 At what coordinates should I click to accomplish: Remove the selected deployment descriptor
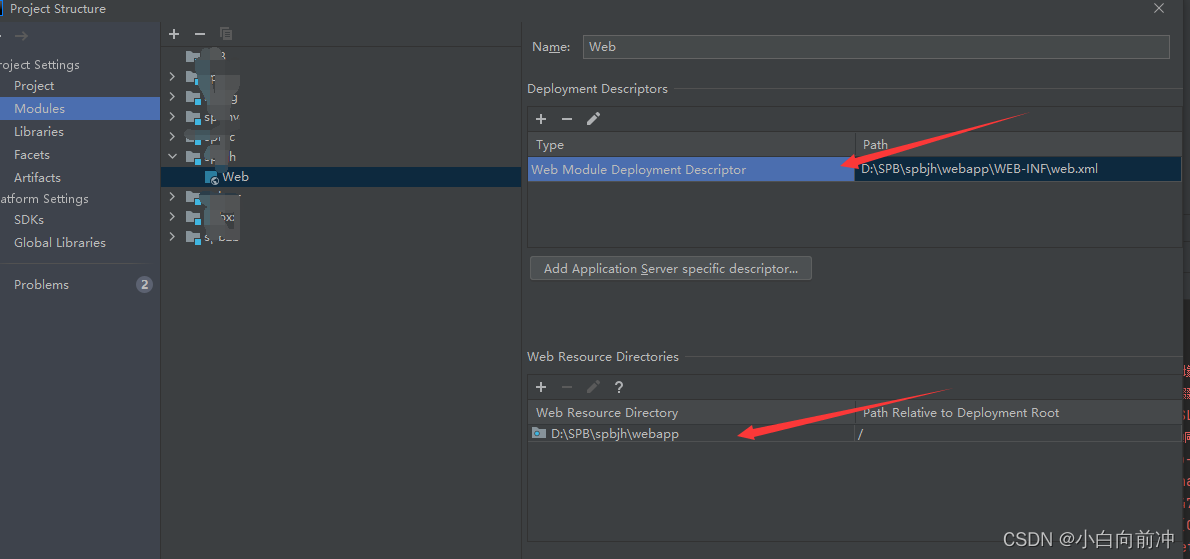tap(567, 119)
